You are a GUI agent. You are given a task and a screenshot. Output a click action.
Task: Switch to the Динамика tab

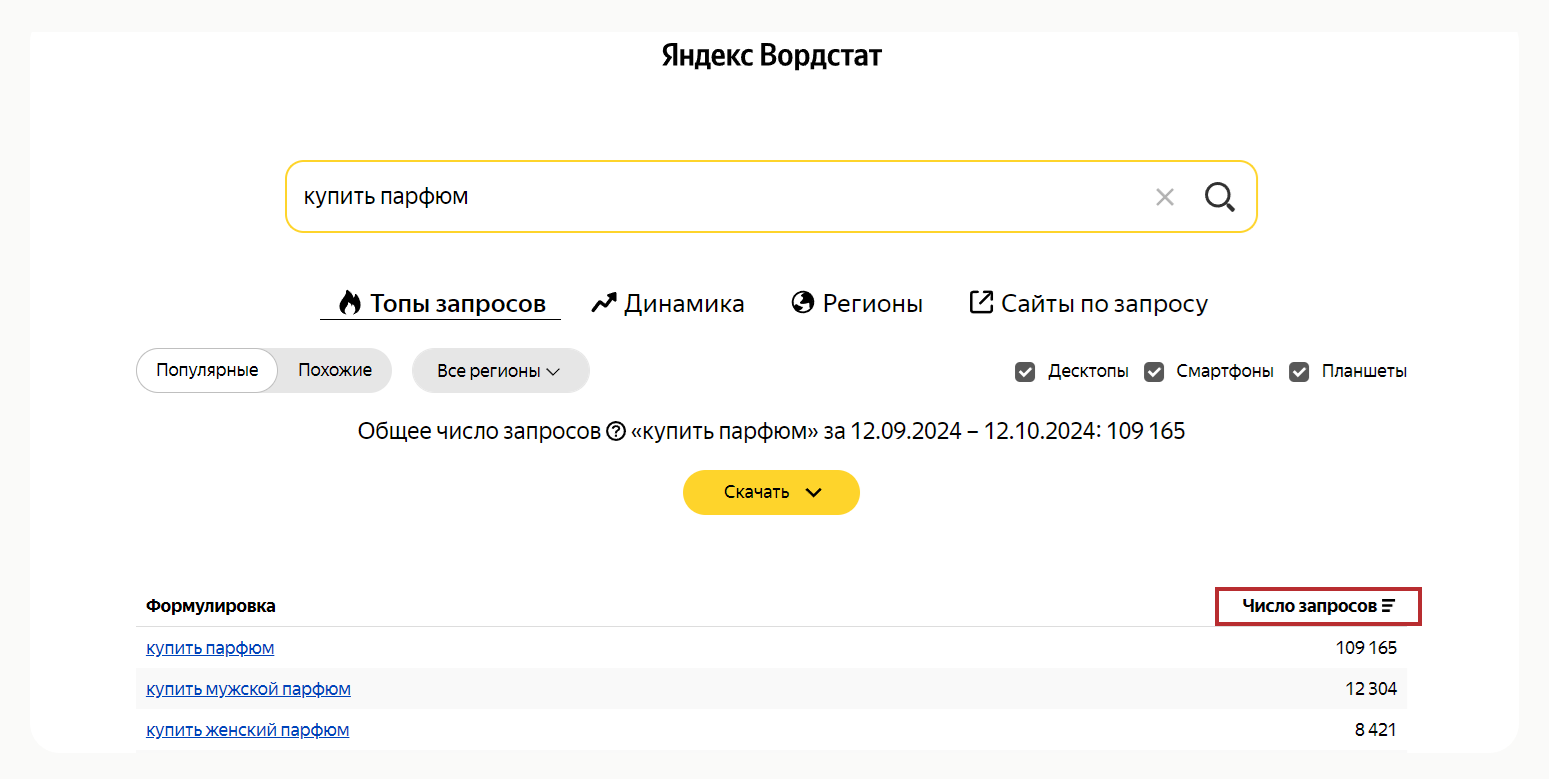683,302
